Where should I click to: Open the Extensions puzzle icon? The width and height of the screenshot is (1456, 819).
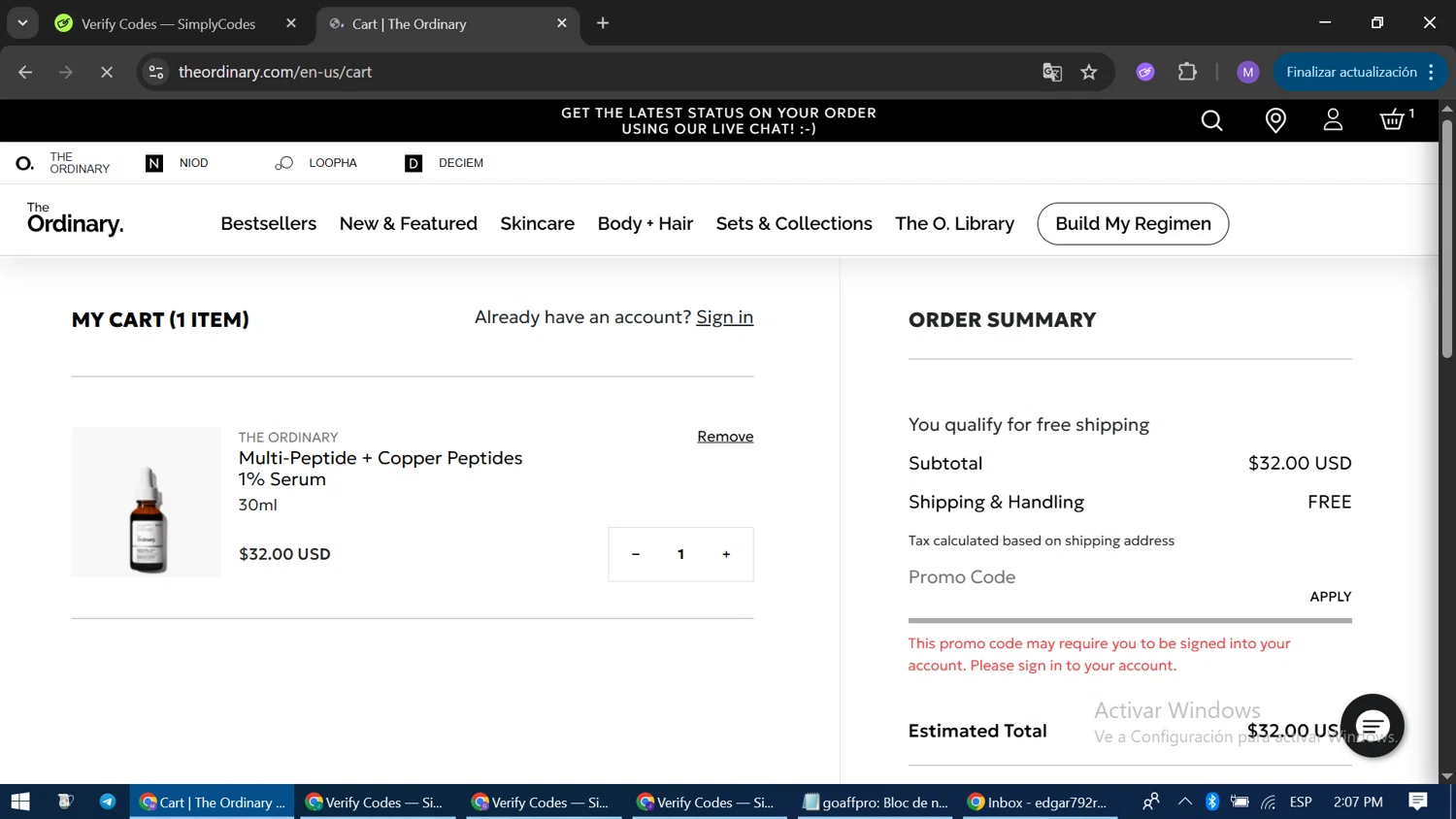[x=1187, y=72]
